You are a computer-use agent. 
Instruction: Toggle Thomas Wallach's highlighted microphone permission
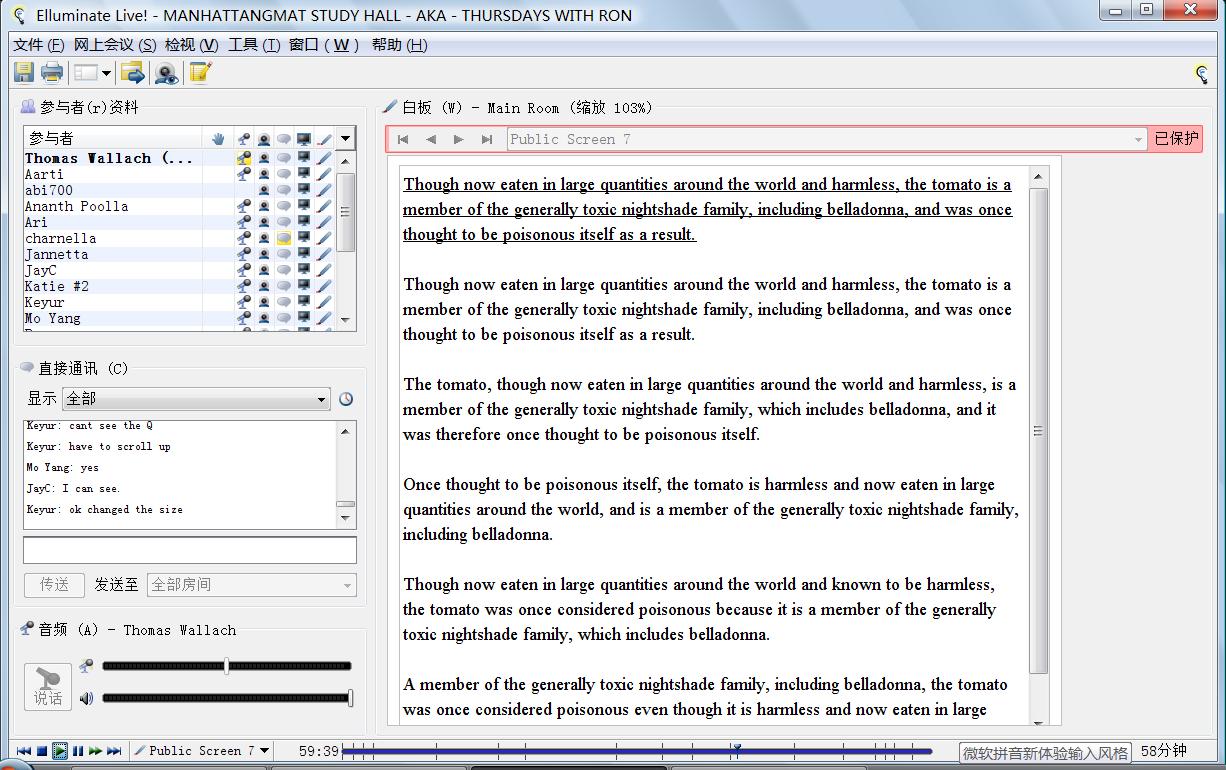tap(243, 158)
